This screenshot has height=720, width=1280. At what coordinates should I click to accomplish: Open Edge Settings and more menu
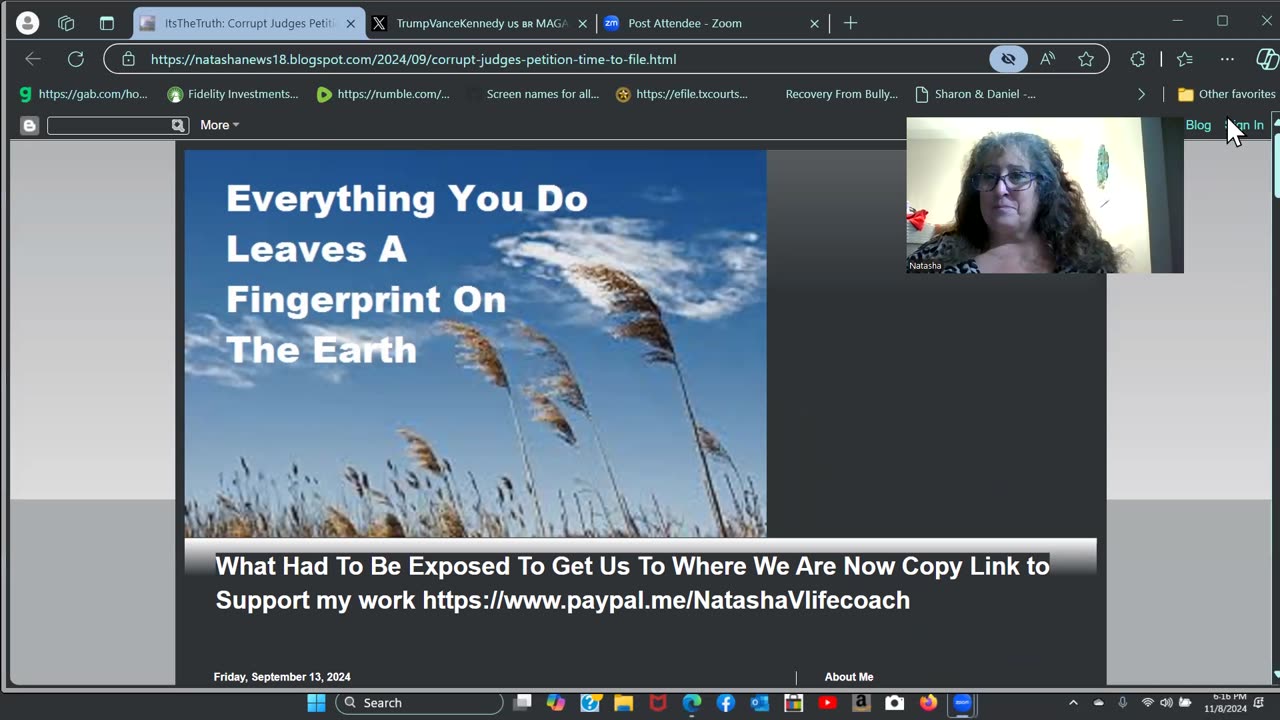point(1227,59)
